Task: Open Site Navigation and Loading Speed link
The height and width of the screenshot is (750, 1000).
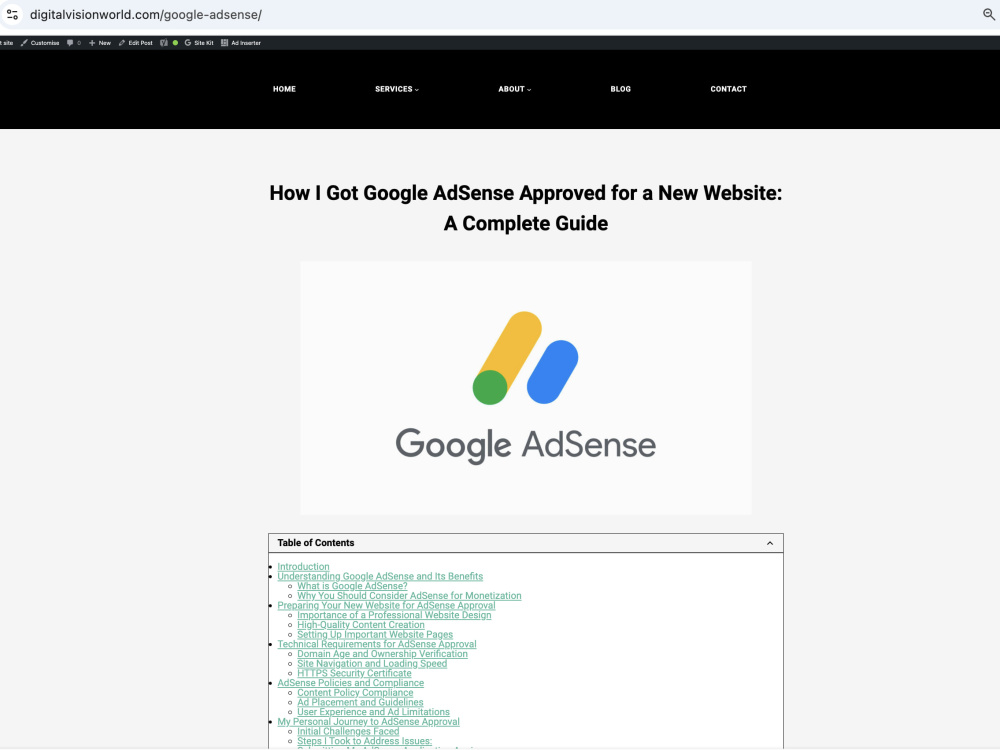Action: pos(372,663)
